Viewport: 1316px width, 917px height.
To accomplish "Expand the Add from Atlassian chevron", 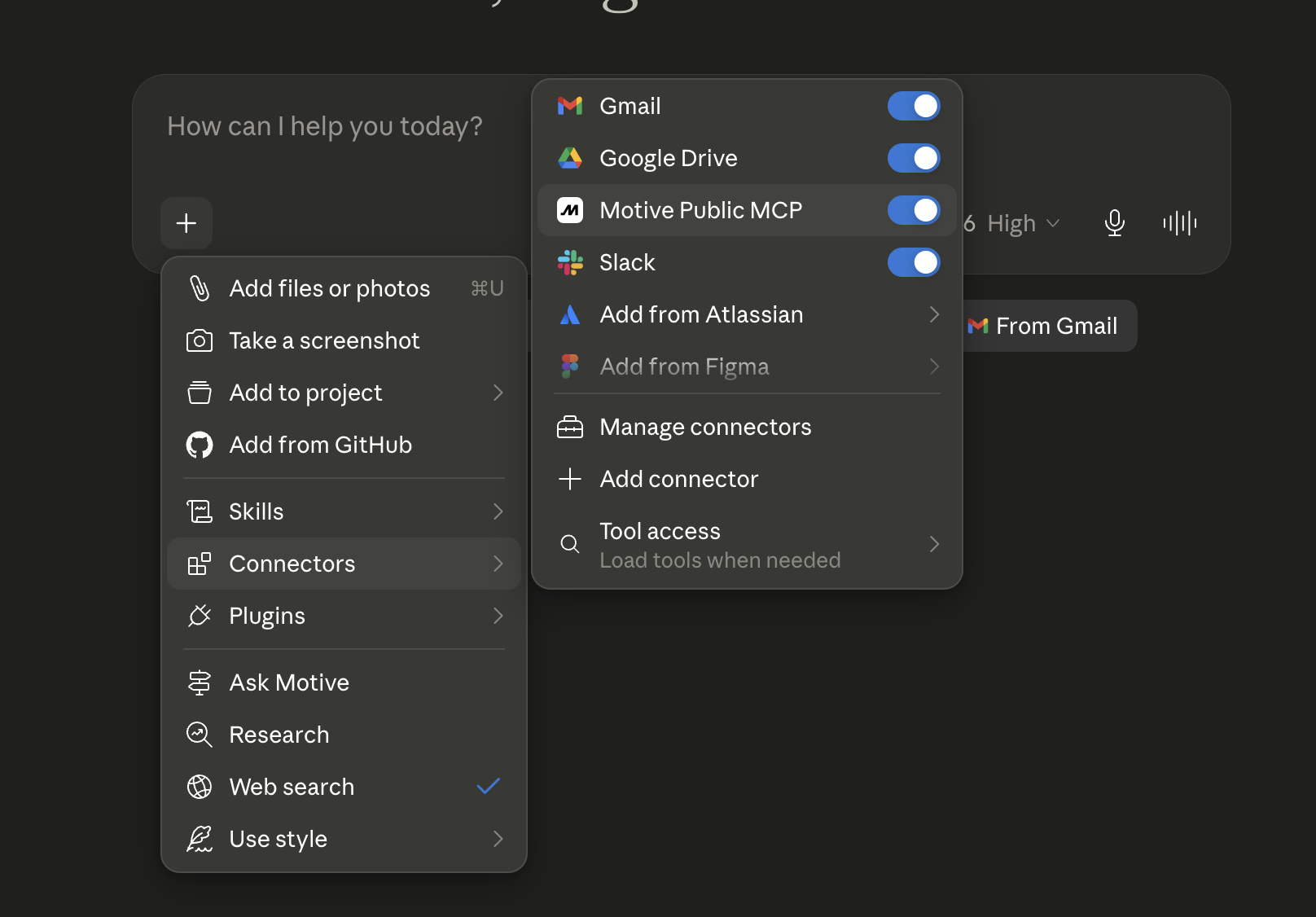I will (934, 314).
